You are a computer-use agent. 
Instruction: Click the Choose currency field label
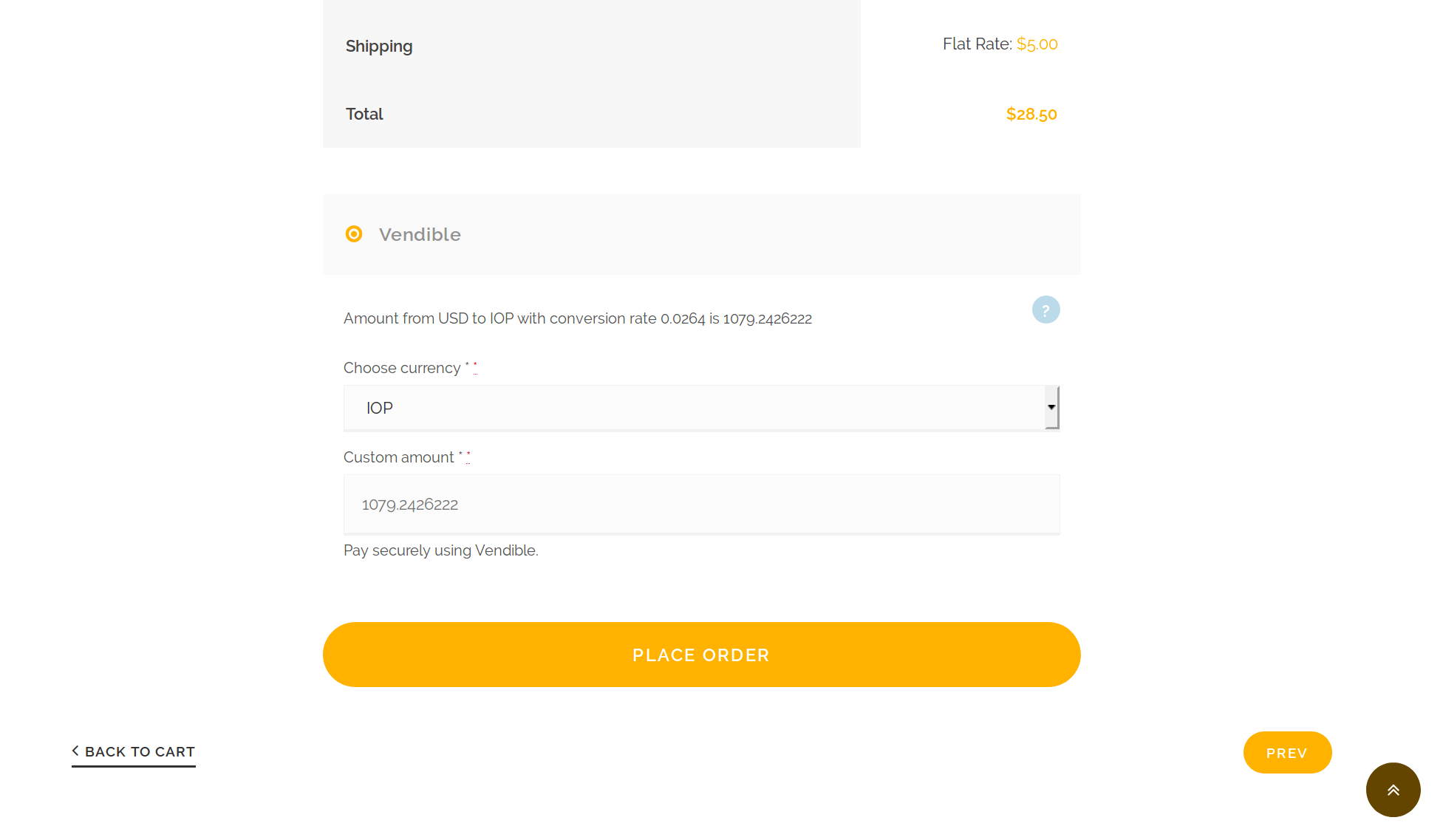click(402, 368)
